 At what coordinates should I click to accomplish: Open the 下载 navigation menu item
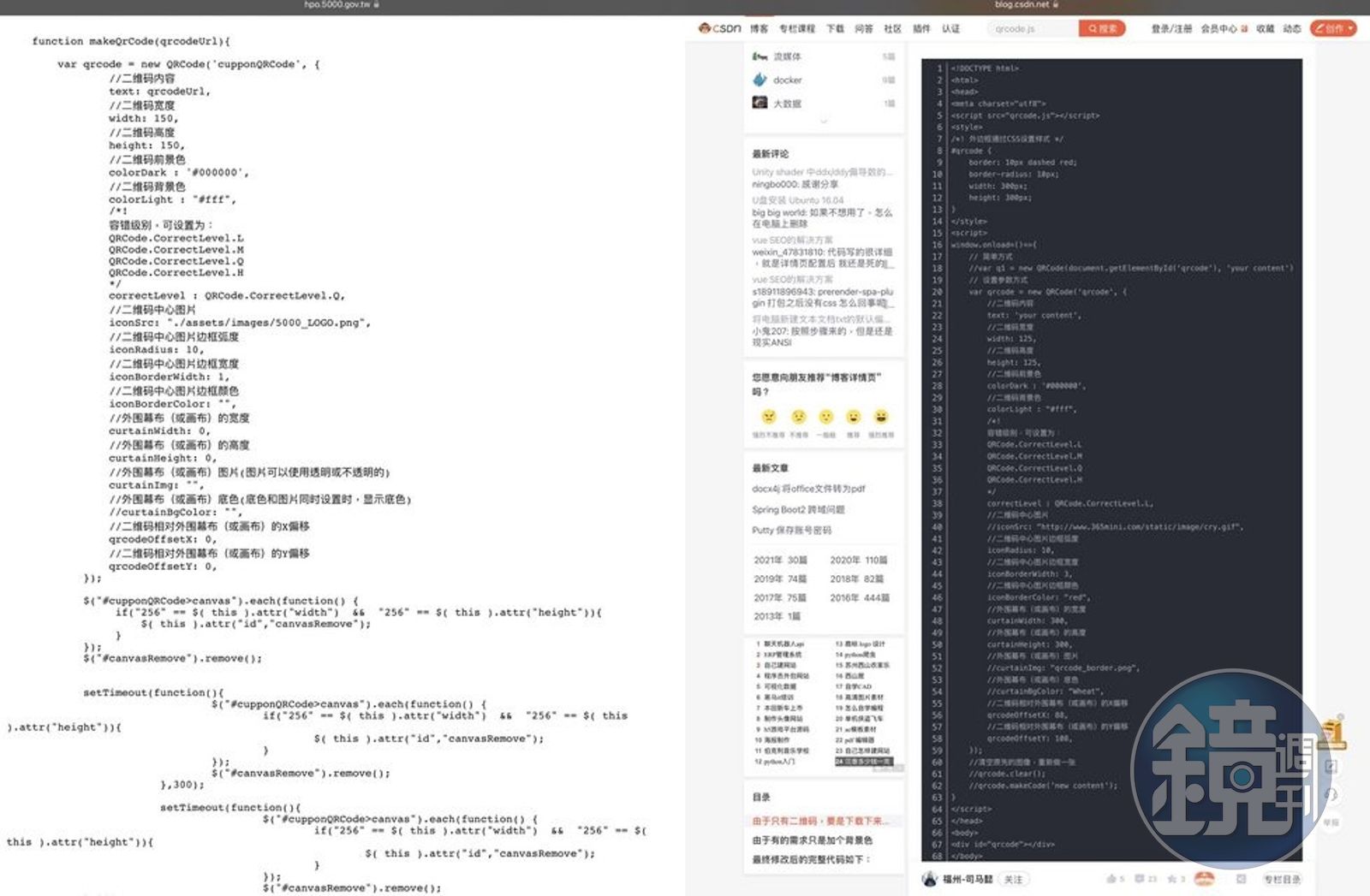pyautogui.click(x=835, y=28)
